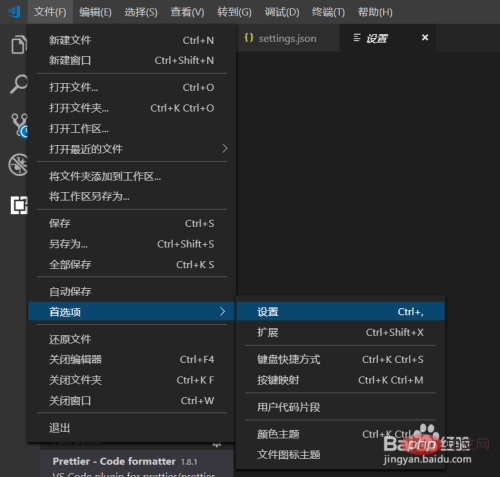Select 设置 in the preferences submenu

341,312
